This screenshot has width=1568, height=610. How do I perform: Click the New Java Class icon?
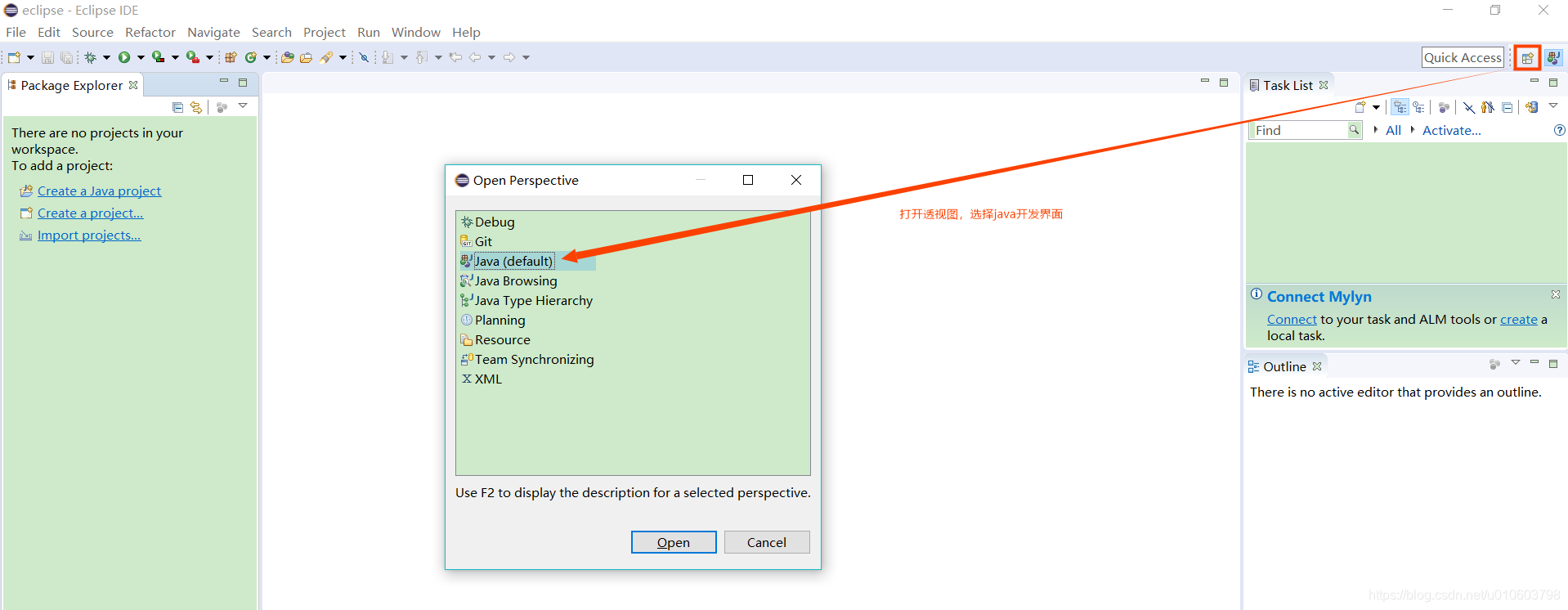coord(251,57)
